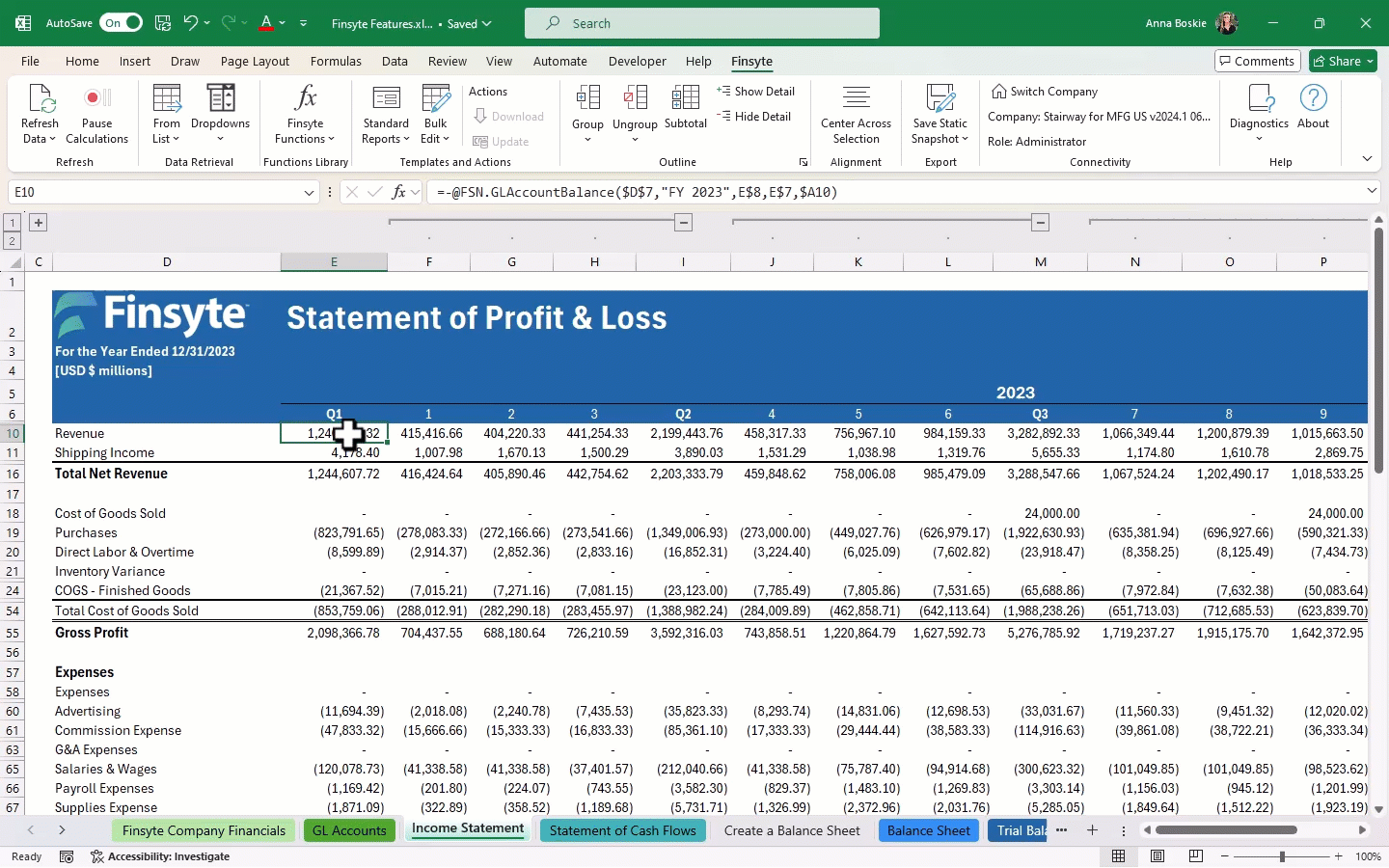Screen dimensions: 1389x868
Task: Open the GL Accounts sheet tab
Action: pyautogui.click(x=349, y=830)
